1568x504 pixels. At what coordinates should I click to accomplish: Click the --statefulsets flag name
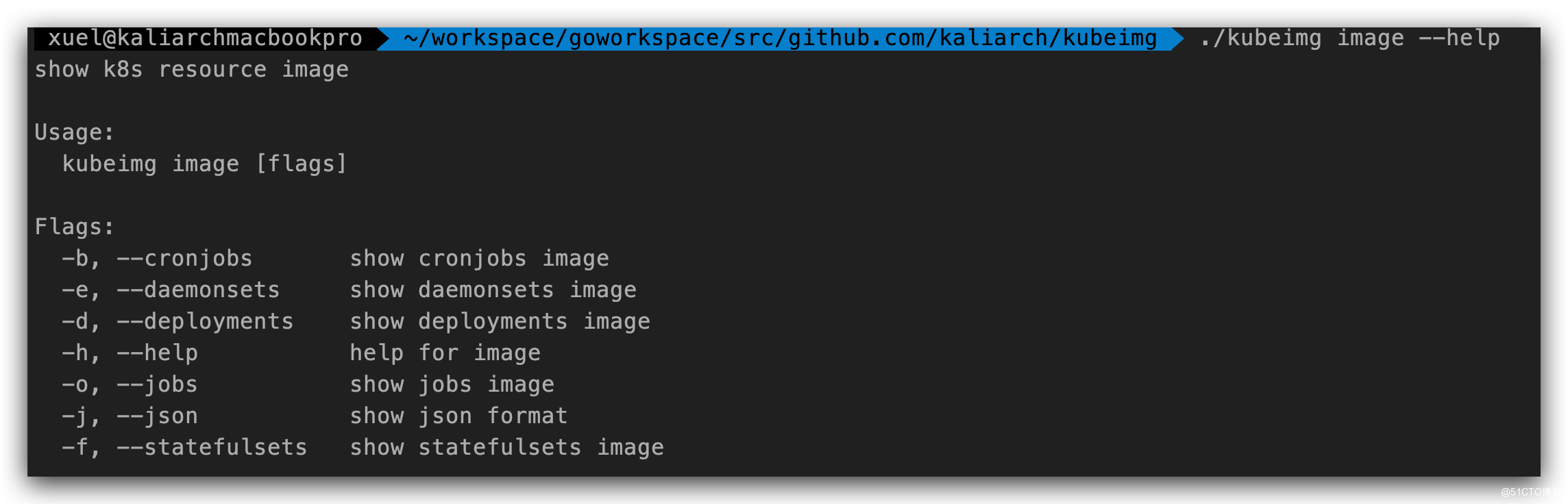point(212,448)
